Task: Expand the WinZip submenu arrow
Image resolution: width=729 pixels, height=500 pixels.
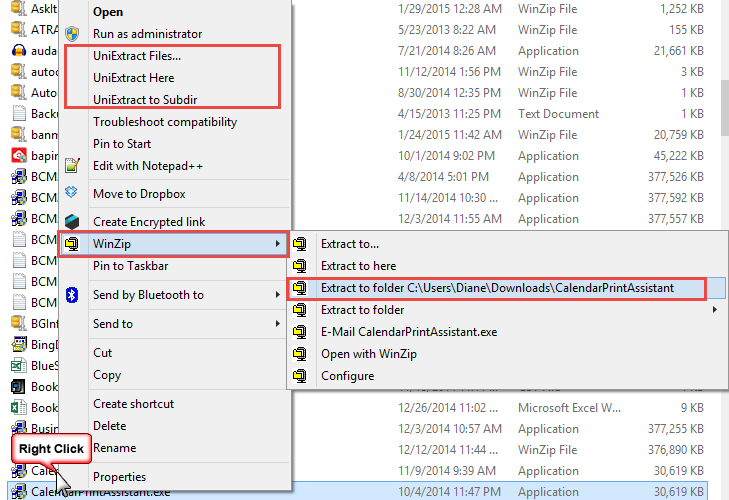Action: [x=277, y=244]
